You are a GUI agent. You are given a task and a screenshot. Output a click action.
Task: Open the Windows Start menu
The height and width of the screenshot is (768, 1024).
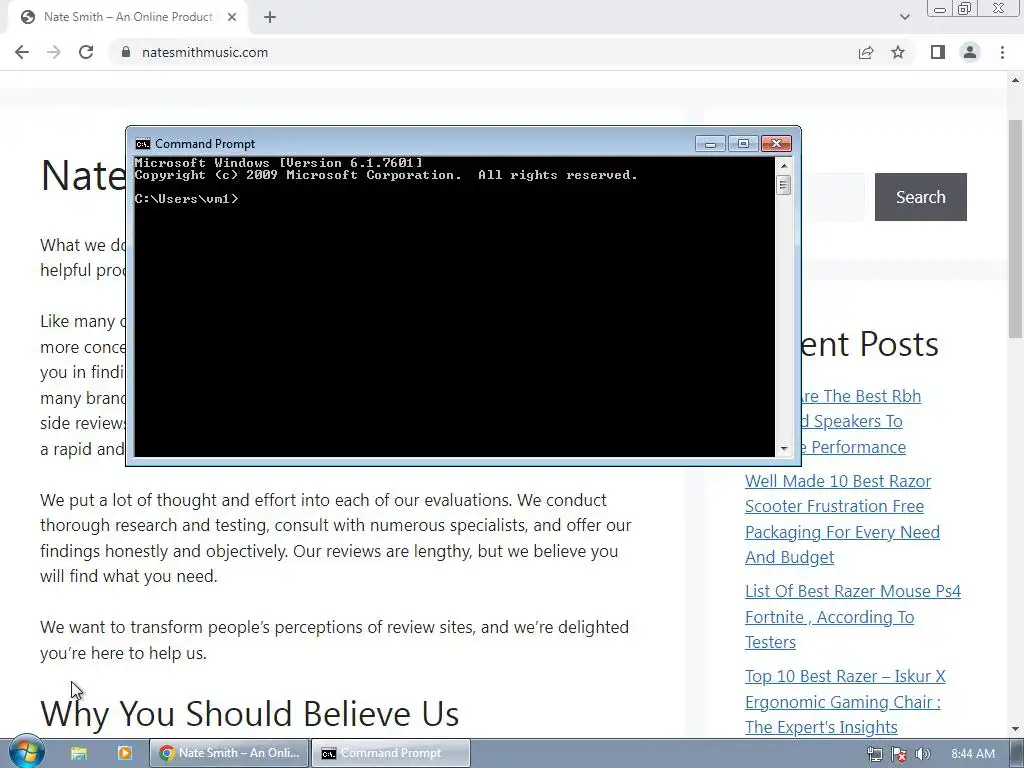(26, 752)
